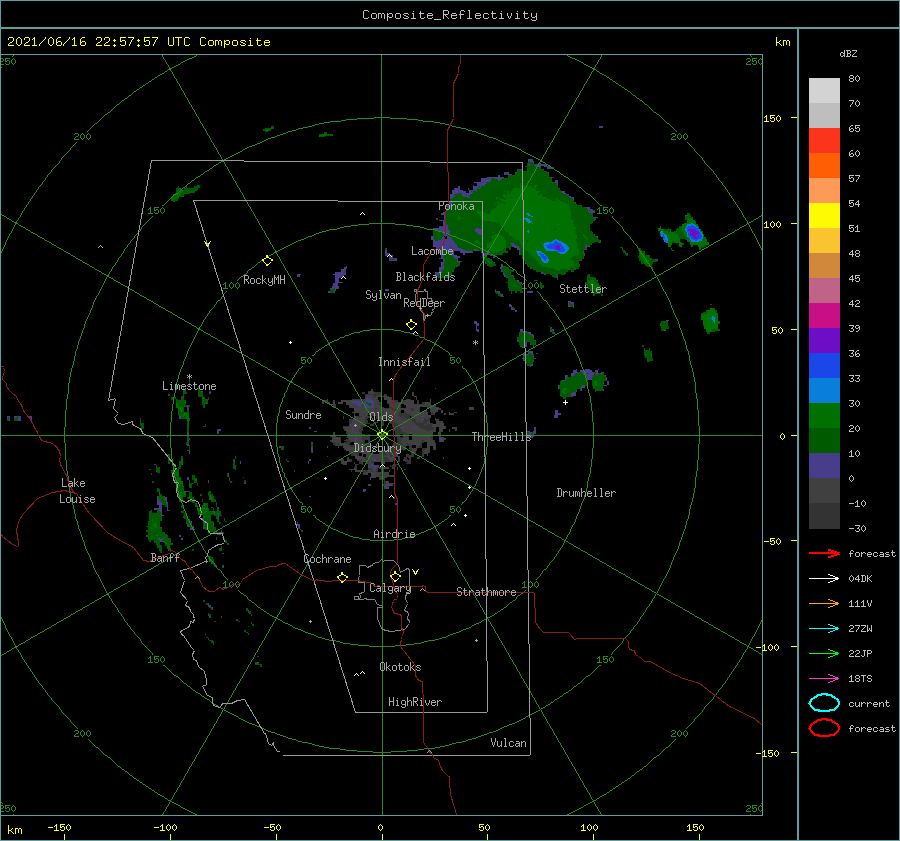Image resolution: width=900 pixels, height=841 pixels.
Task: Click the Drumheller town label
Action: pos(586,493)
